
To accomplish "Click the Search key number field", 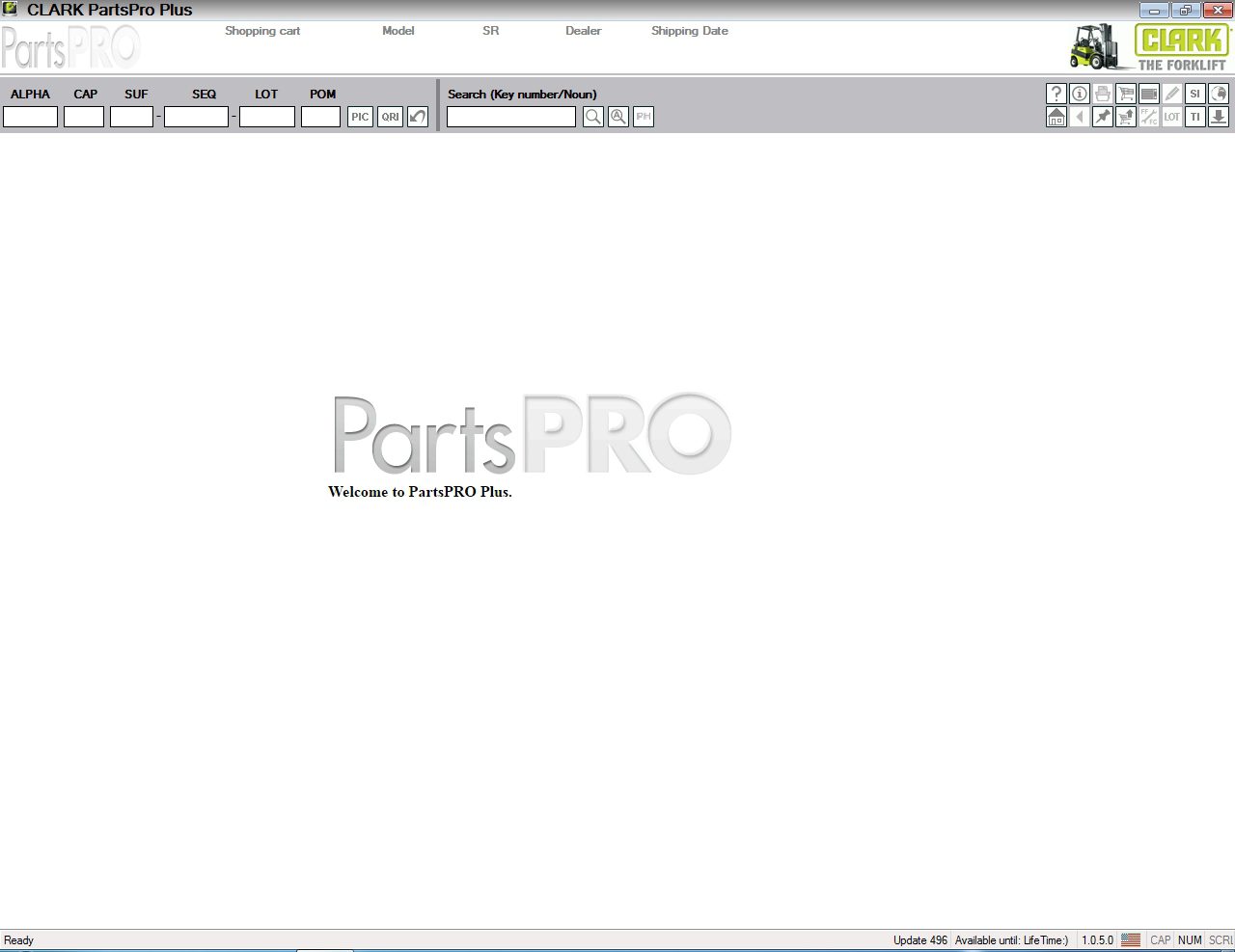I will [511, 116].
